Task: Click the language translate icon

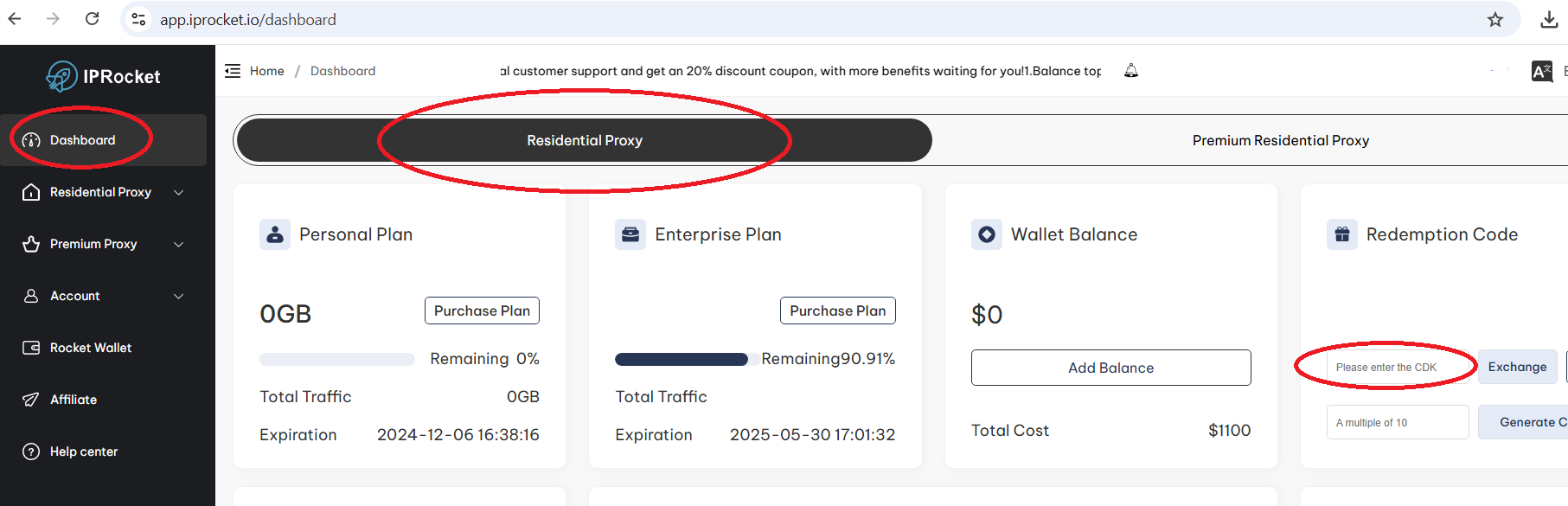Action: (x=1541, y=72)
